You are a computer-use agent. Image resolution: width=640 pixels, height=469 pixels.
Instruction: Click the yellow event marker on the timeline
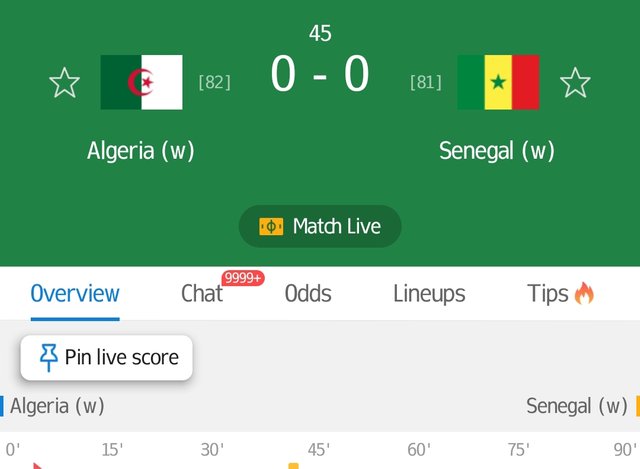coord(293,466)
